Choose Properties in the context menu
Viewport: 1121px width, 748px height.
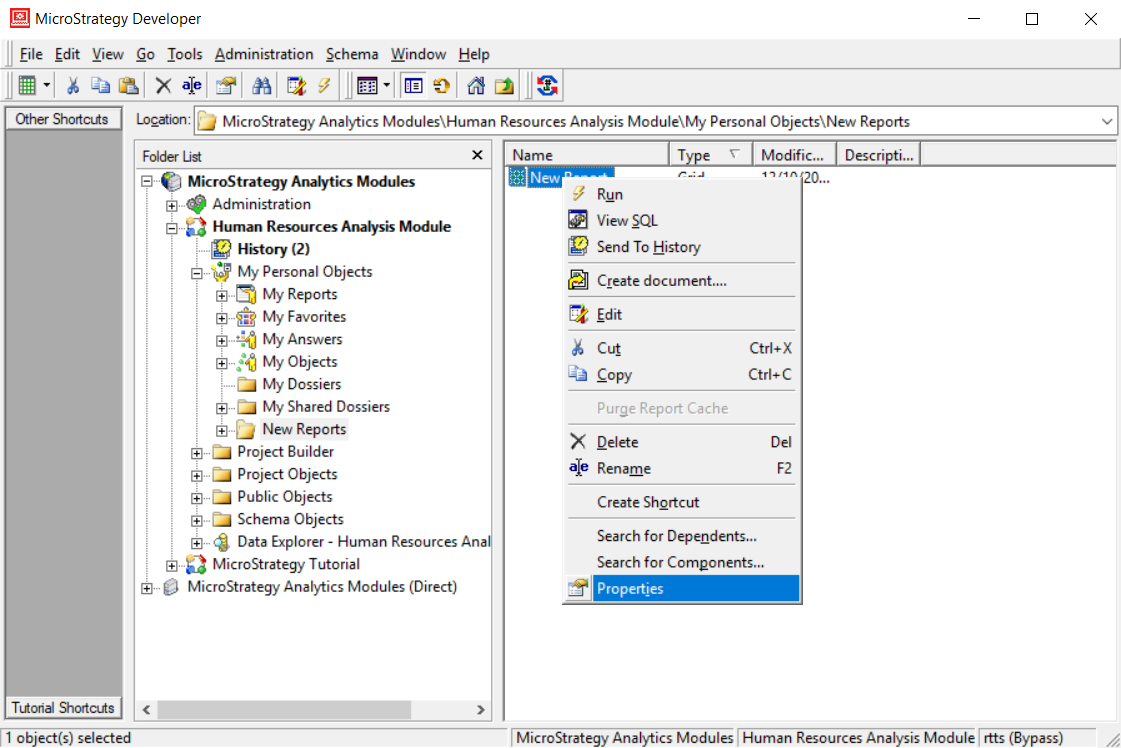pyautogui.click(x=682, y=589)
